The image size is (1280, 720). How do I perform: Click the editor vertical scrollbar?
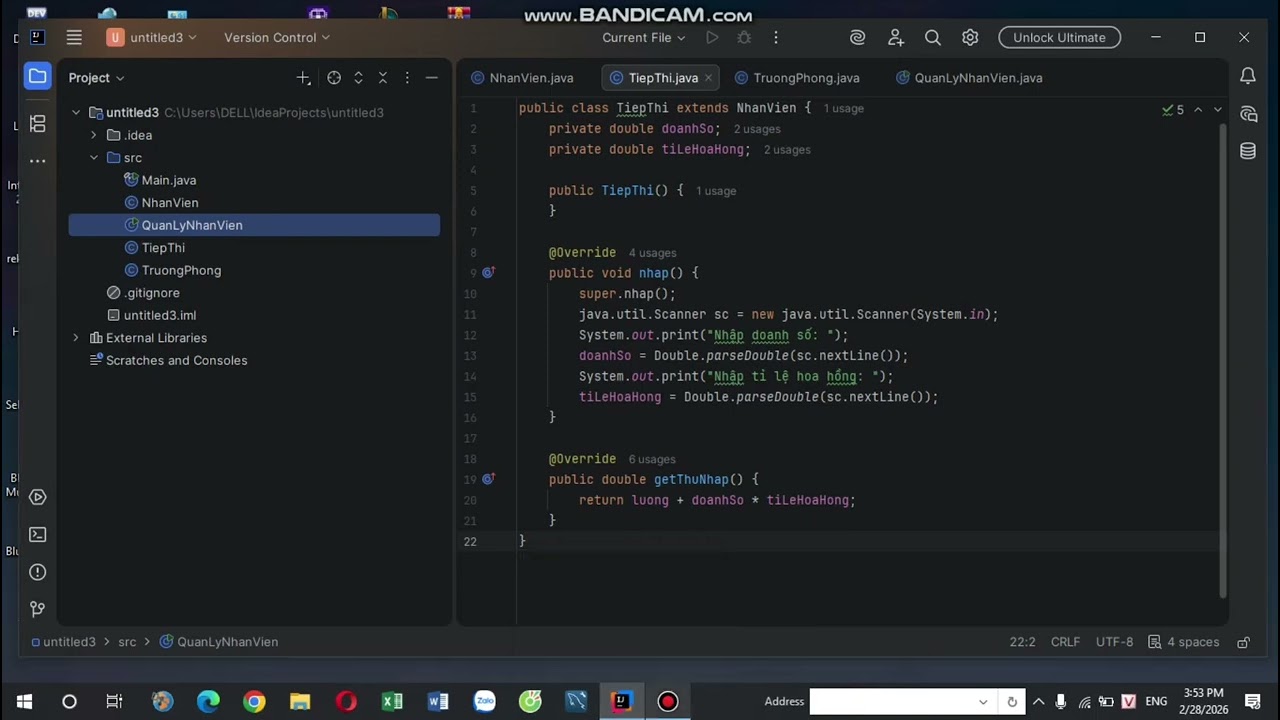1222,360
